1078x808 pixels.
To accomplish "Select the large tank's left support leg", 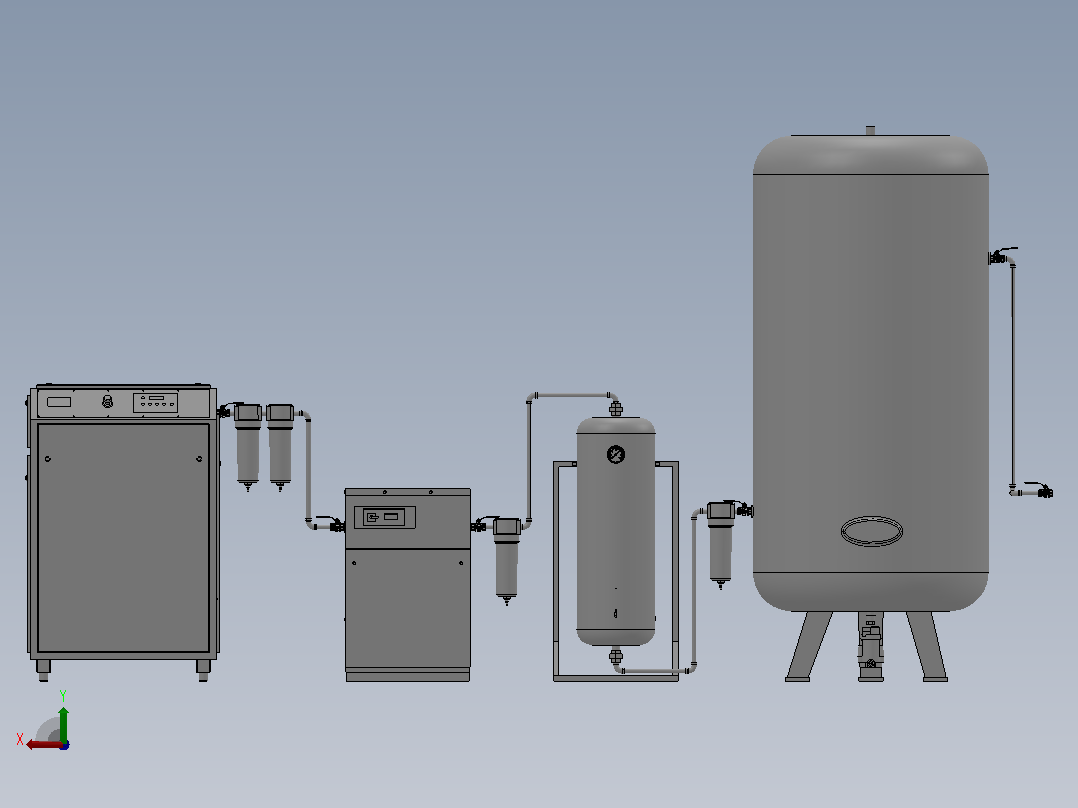I will tap(808, 646).
